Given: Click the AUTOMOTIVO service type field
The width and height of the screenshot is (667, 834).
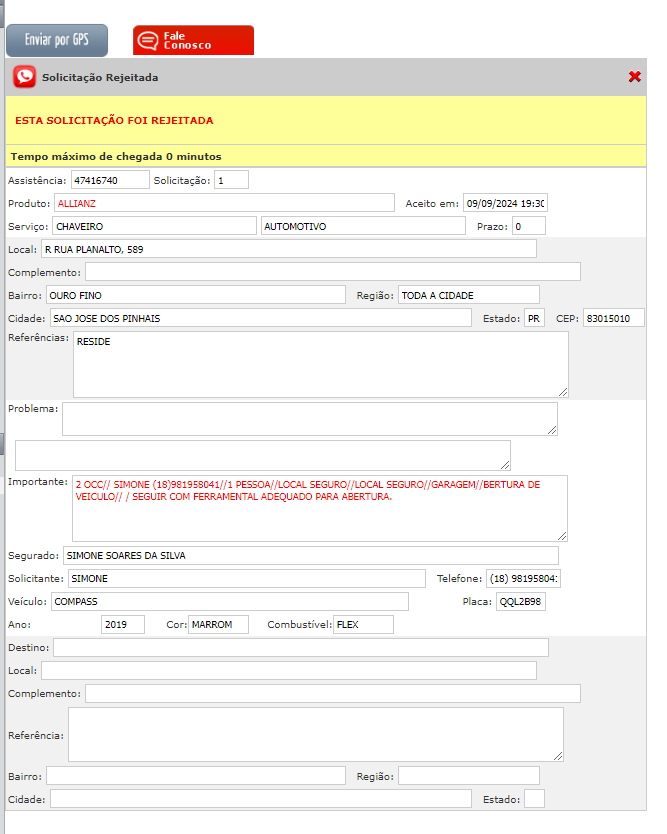Looking at the screenshot, I should [x=363, y=226].
